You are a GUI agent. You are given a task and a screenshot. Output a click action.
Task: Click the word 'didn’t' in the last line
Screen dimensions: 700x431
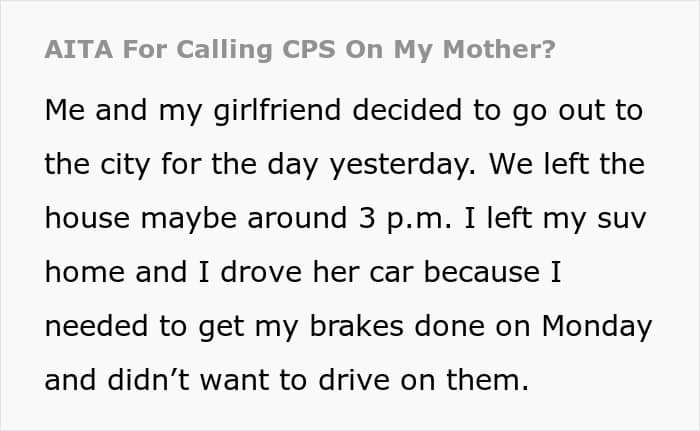pos(149,380)
